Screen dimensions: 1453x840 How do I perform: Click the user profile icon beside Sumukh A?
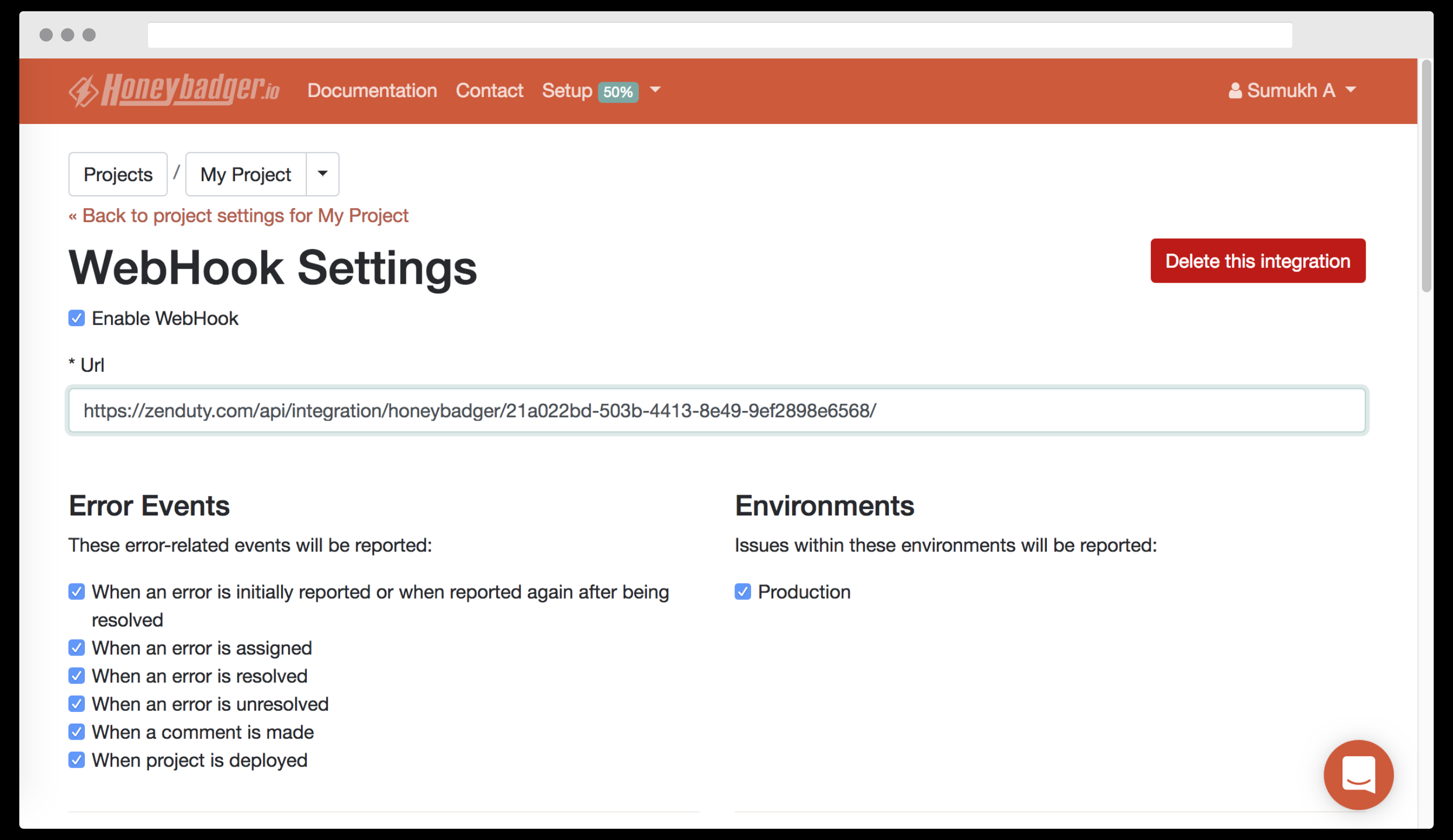(x=1235, y=91)
